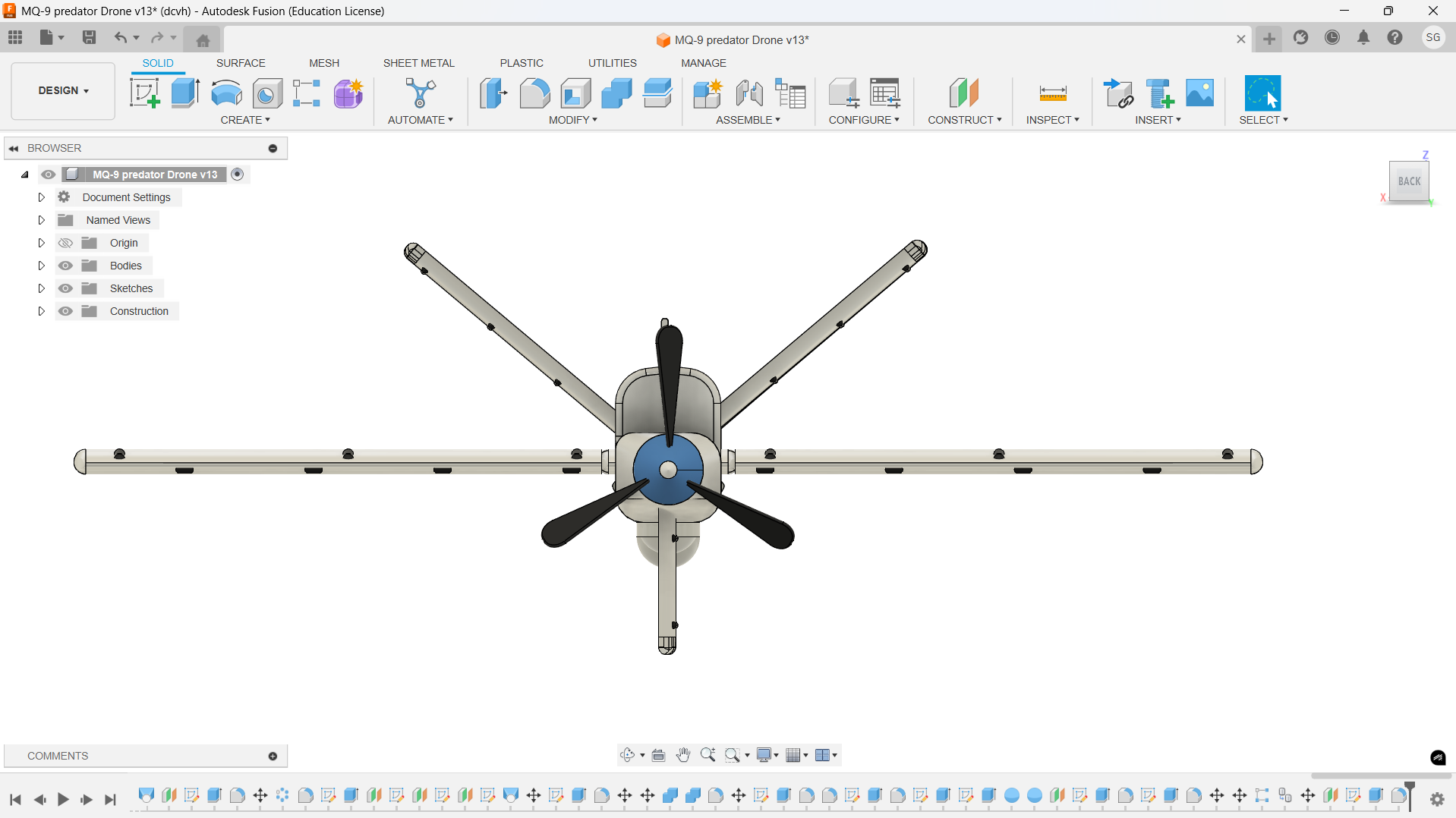Switch to the UTILITIES tab
1456x818 pixels.
click(613, 63)
